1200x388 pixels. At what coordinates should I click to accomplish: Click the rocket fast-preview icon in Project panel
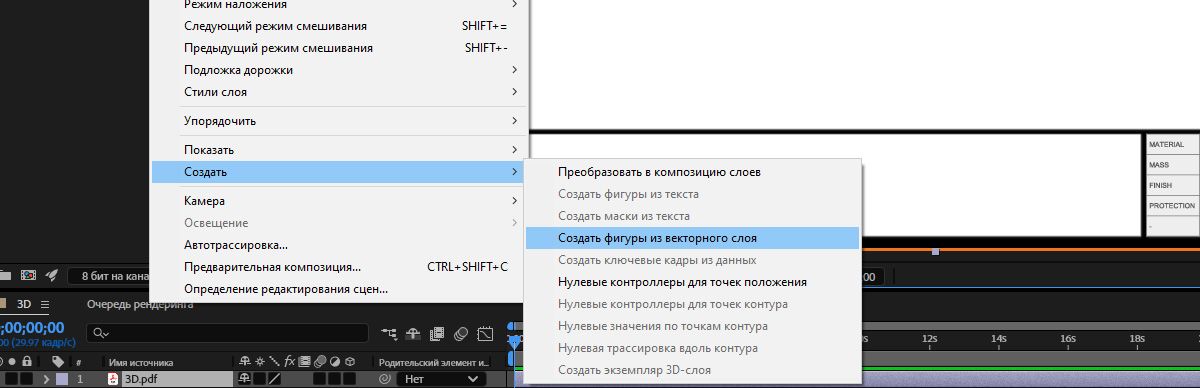coord(53,275)
